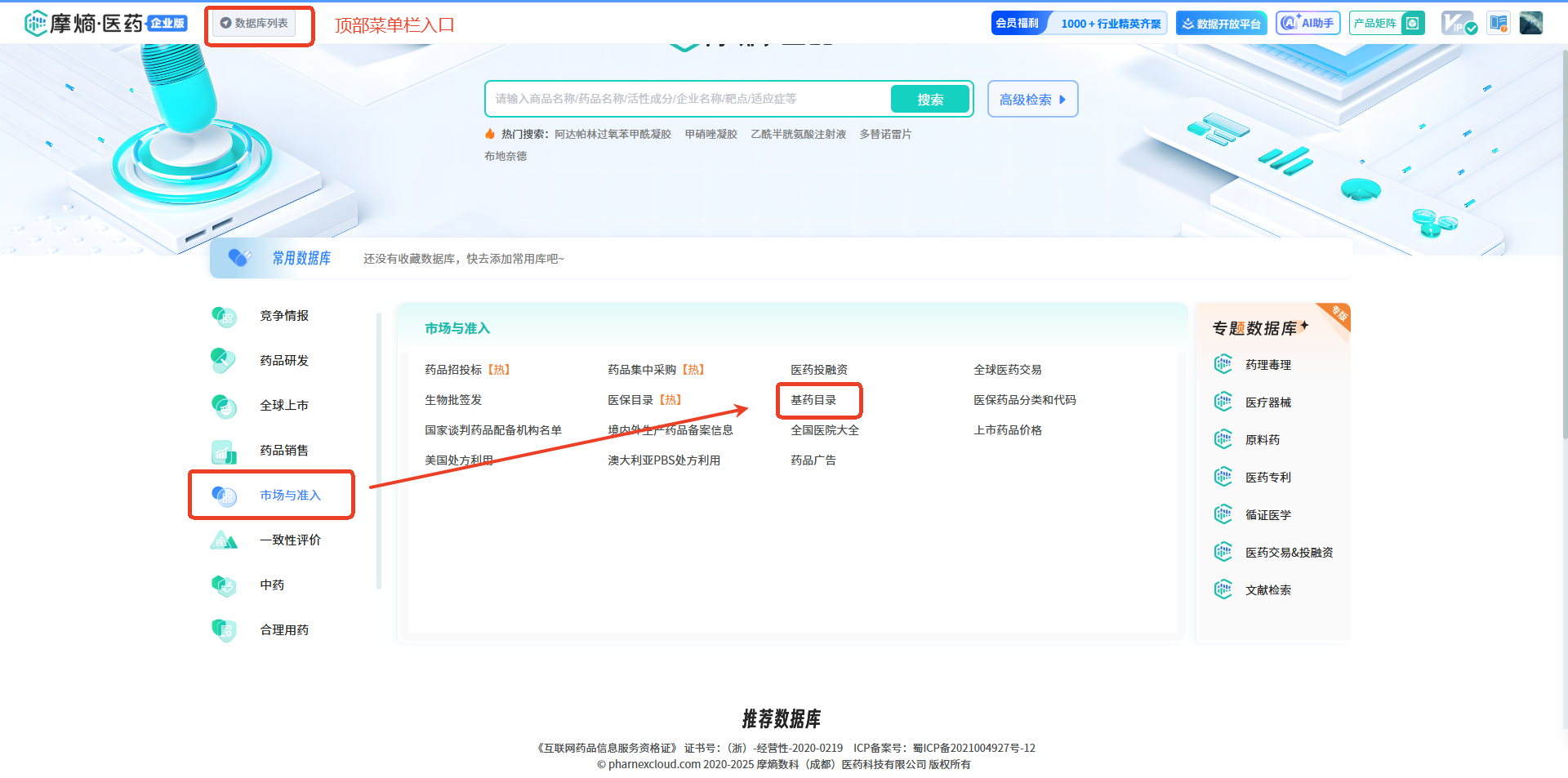Search hot term 布地奈德
Image resolution: width=1568 pixels, height=778 pixels.
(506, 156)
